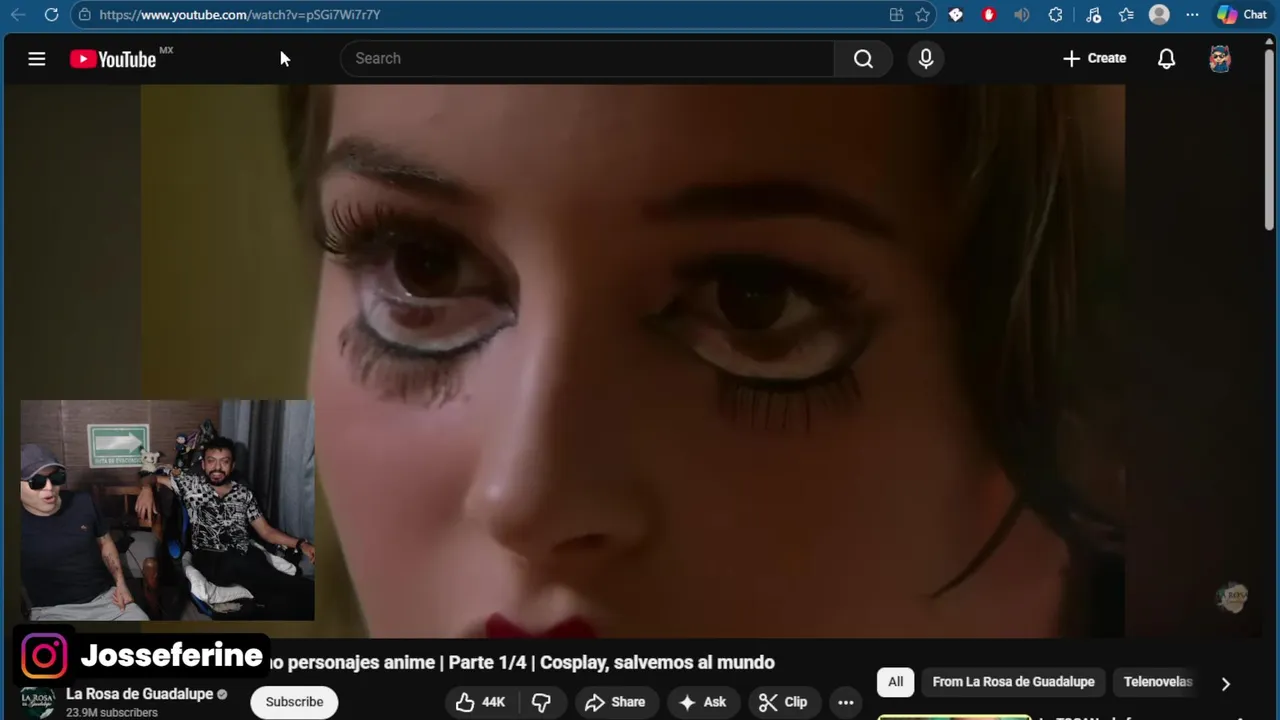Subscribe to La Rosa de Guadalupe
Screen dimensions: 1280x720
(294, 702)
